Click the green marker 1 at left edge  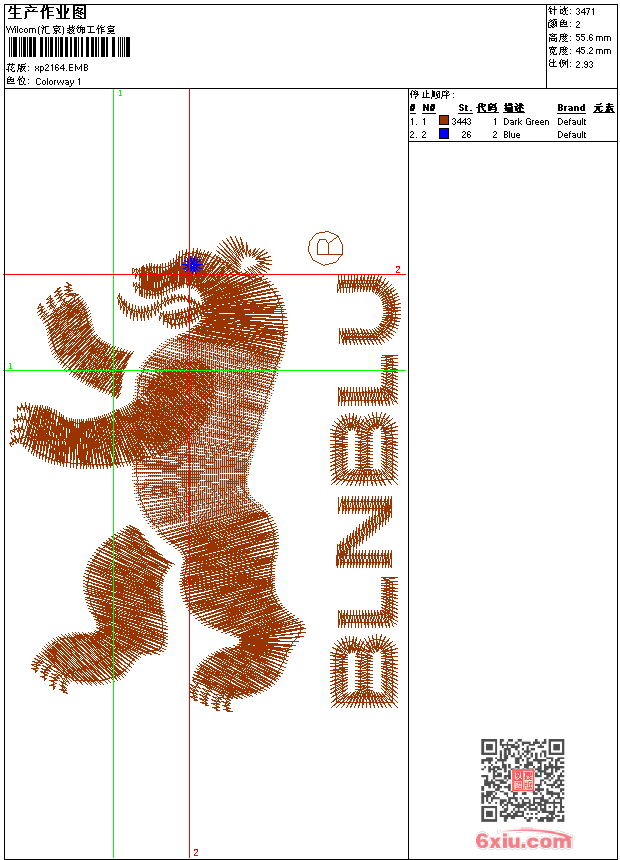[x=10, y=366]
